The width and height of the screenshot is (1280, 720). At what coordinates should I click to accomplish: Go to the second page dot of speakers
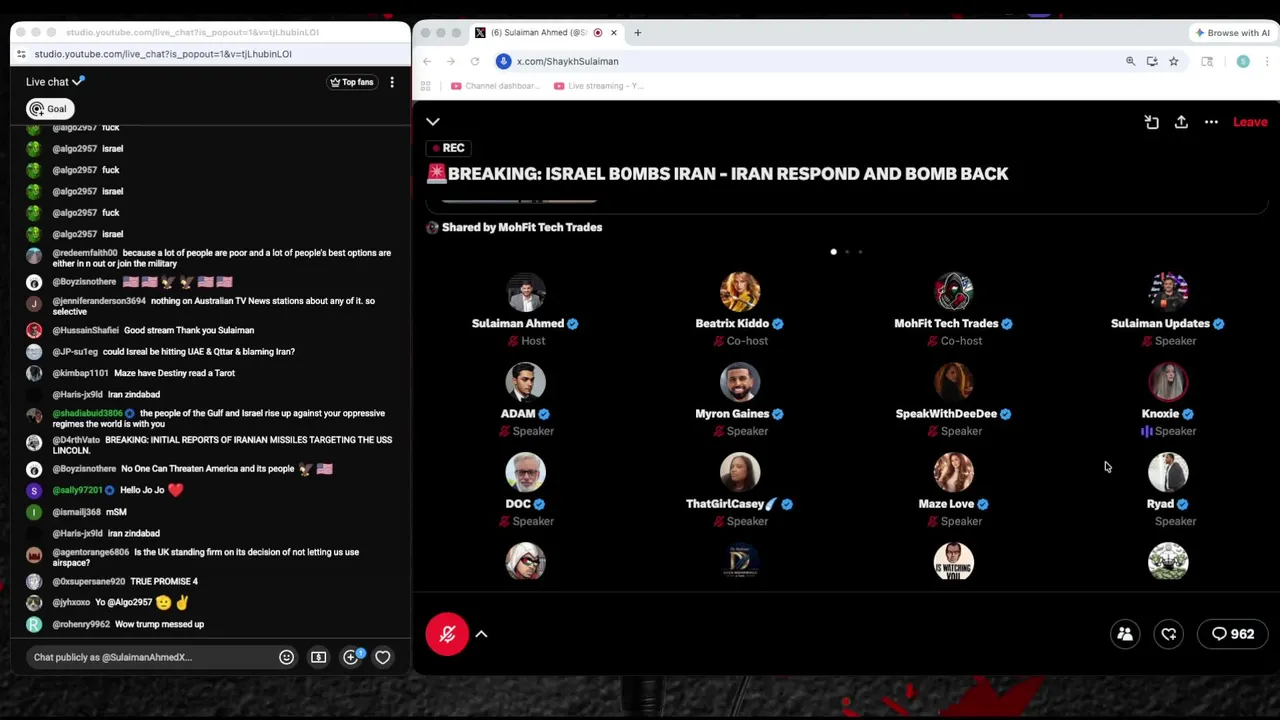coord(847,252)
